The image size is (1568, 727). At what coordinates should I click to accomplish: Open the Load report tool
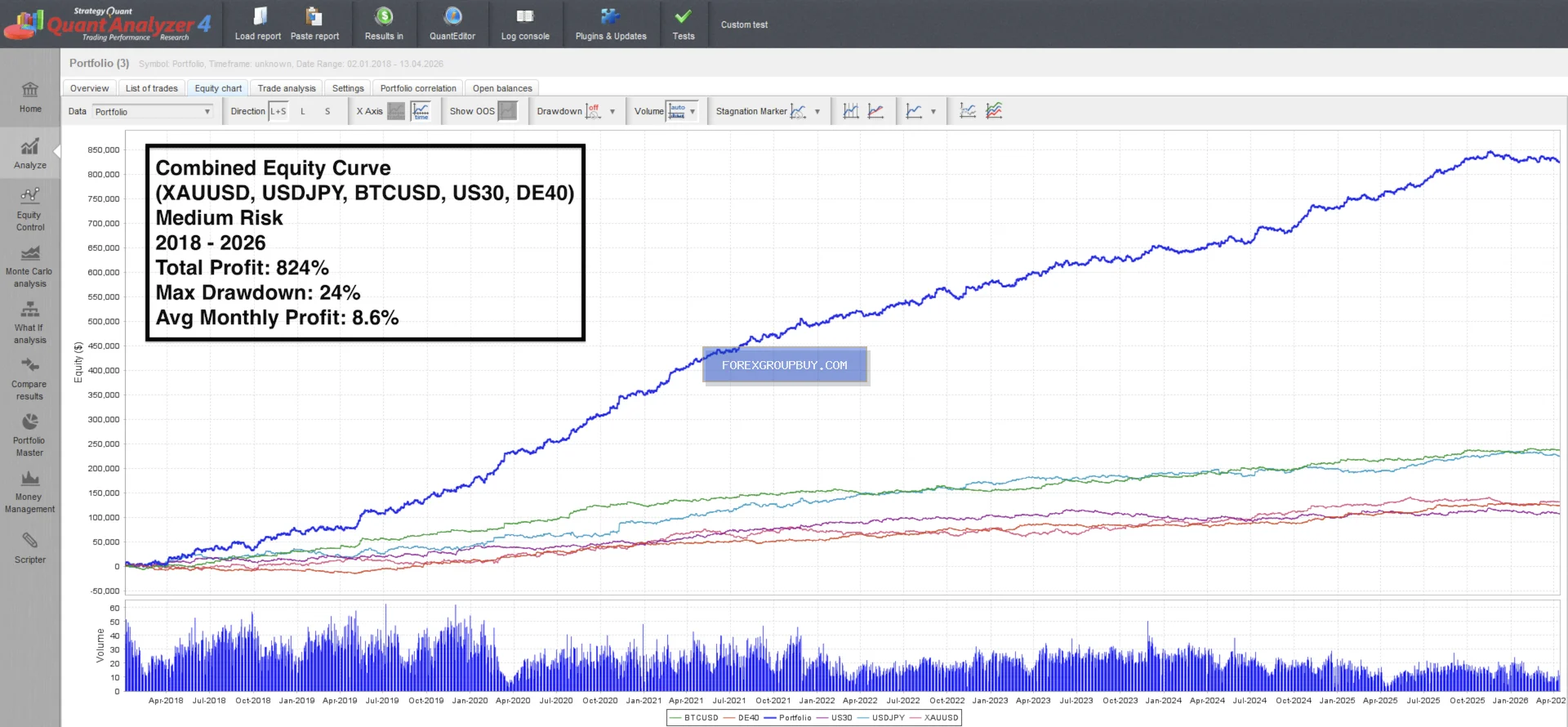[x=258, y=25]
